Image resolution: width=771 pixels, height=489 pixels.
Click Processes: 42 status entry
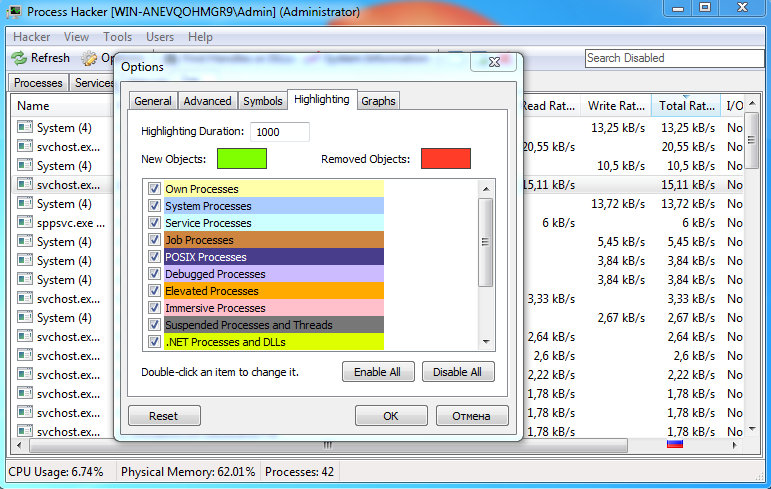(x=299, y=472)
